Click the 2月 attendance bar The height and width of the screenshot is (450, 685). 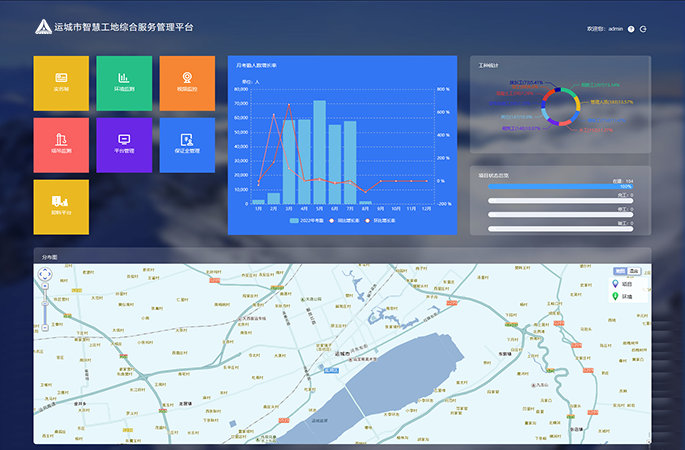(273, 198)
